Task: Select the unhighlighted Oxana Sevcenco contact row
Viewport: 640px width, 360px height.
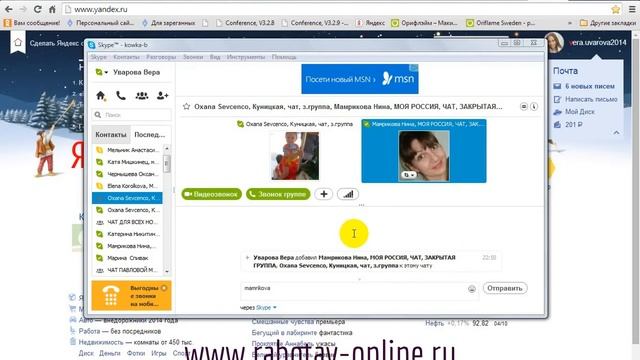Action: coord(127,210)
